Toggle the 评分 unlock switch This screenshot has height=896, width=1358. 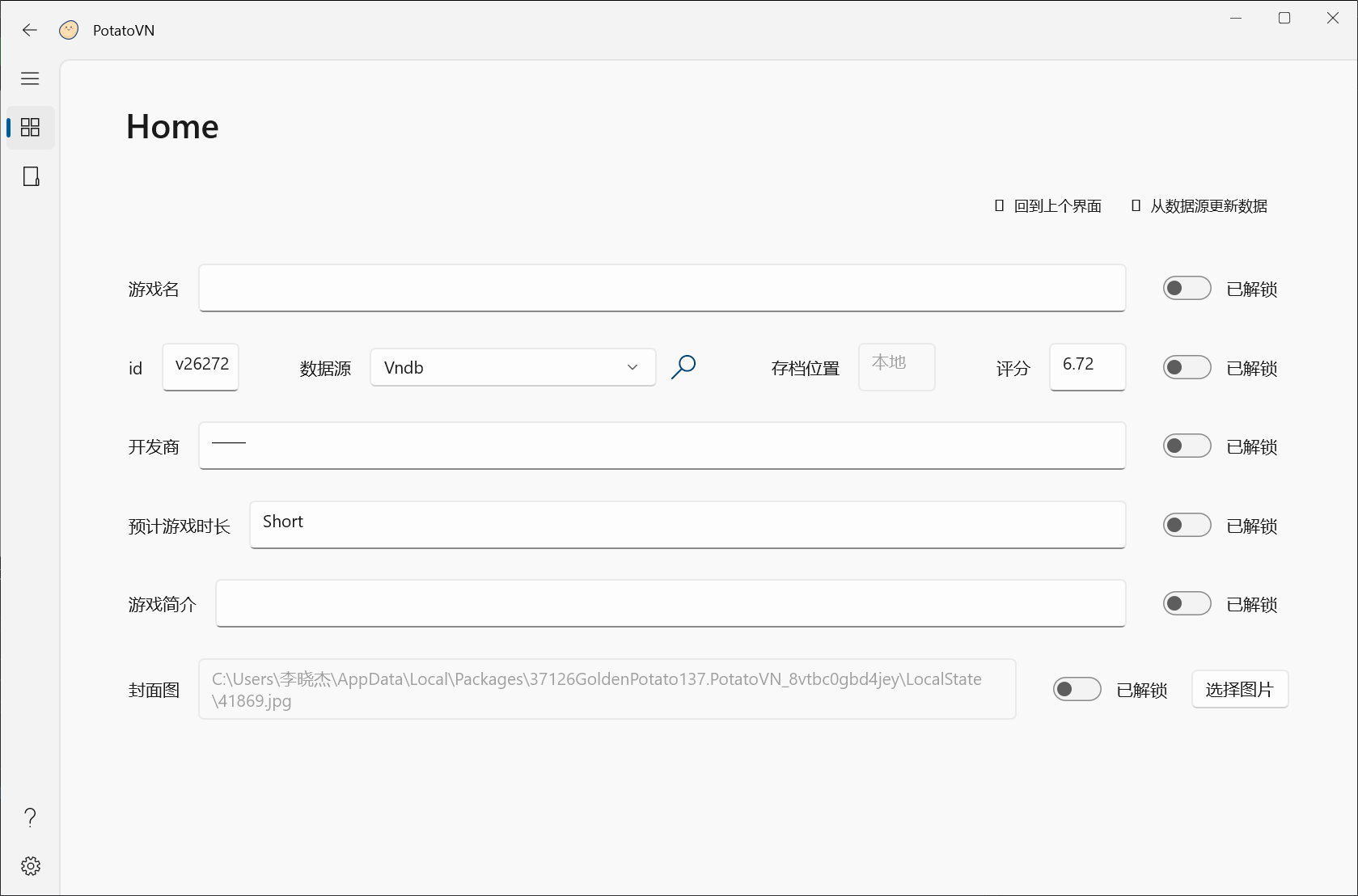coord(1186,367)
